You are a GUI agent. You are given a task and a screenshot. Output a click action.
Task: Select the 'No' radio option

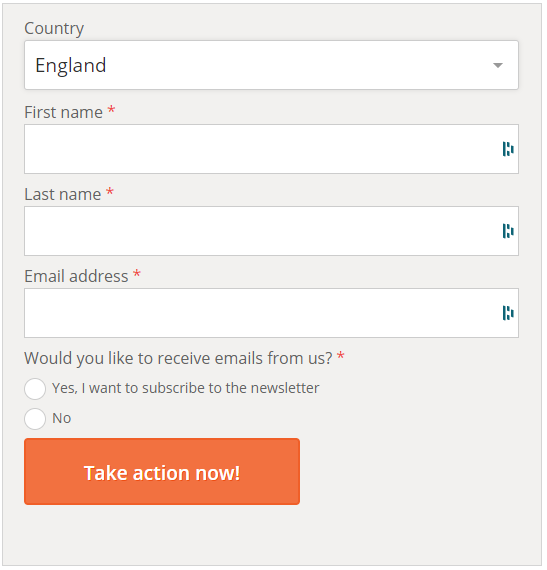[35, 419]
